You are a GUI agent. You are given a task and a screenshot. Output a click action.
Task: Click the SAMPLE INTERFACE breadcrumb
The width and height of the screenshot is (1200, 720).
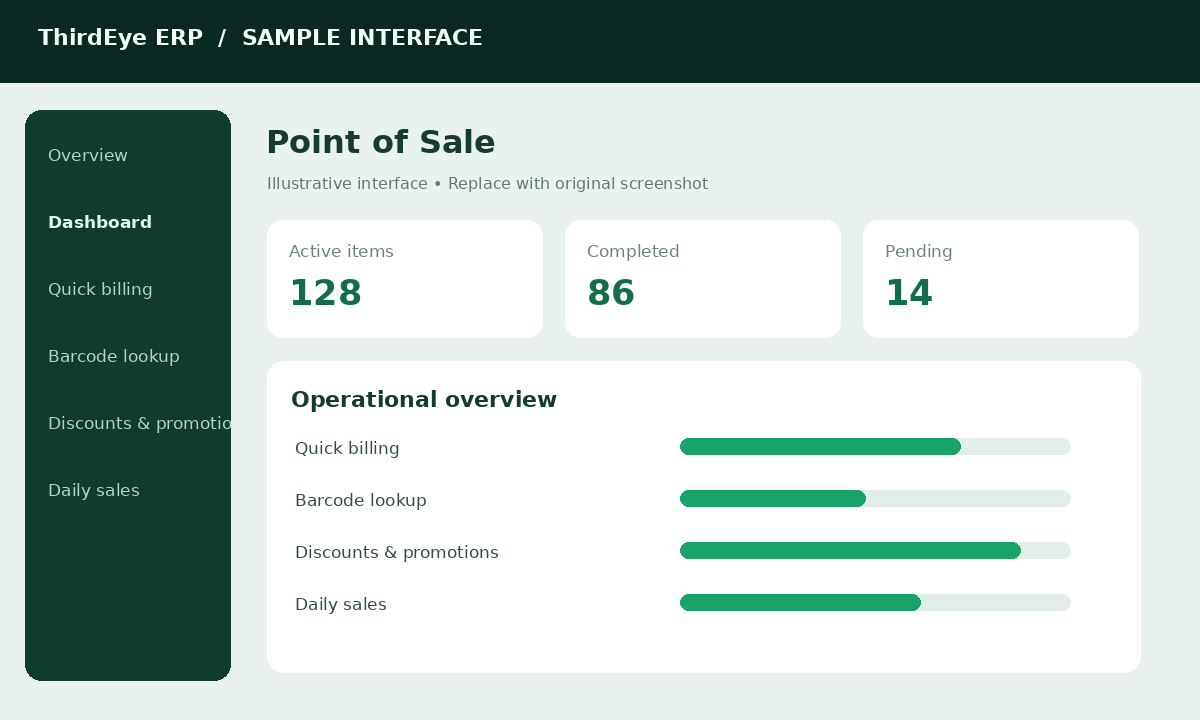pyautogui.click(x=362, y=38)
